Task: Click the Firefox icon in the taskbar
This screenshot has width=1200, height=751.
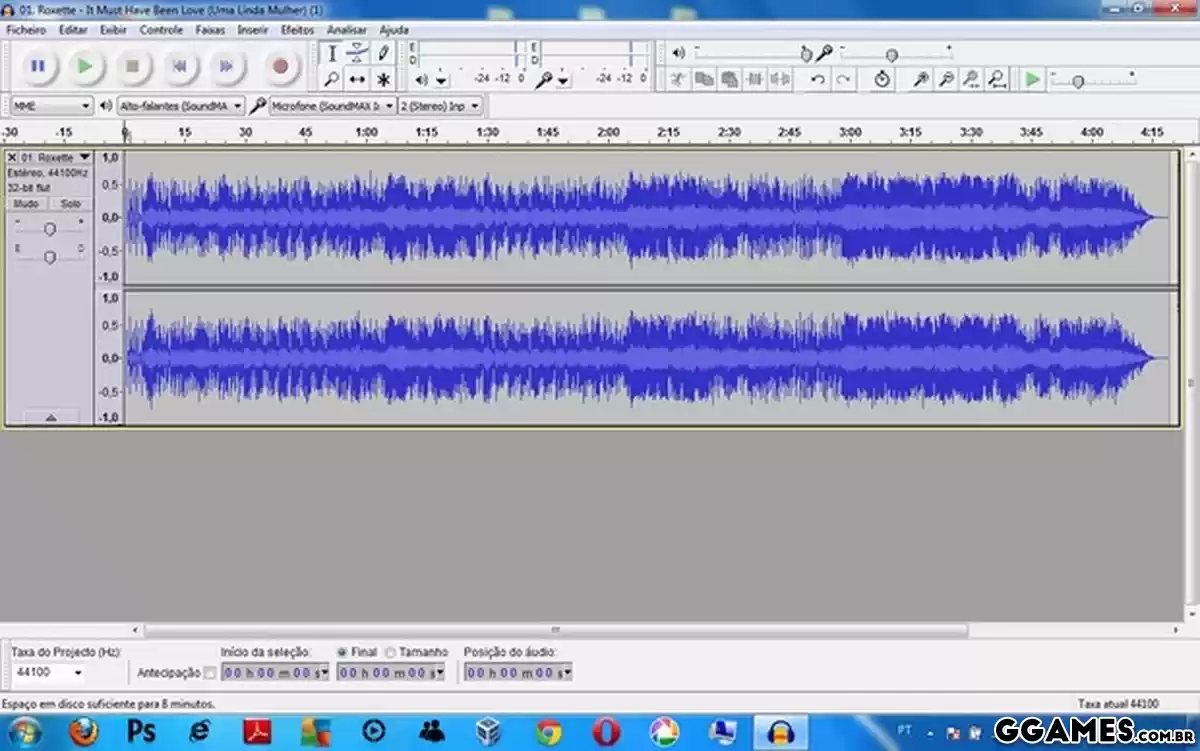Action: tap(83, 731)
